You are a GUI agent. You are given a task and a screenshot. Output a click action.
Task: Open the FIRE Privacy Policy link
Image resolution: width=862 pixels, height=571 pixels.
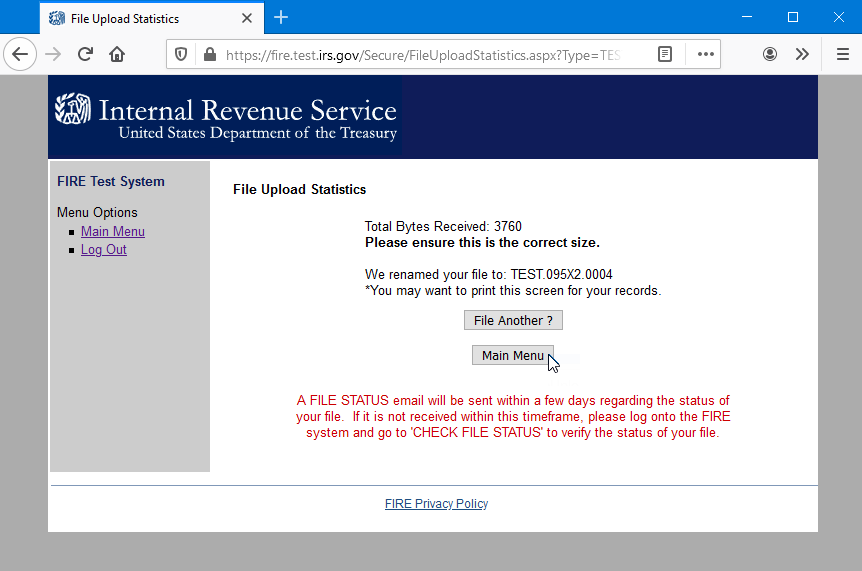pyautogui.click(x=436, y=504)
